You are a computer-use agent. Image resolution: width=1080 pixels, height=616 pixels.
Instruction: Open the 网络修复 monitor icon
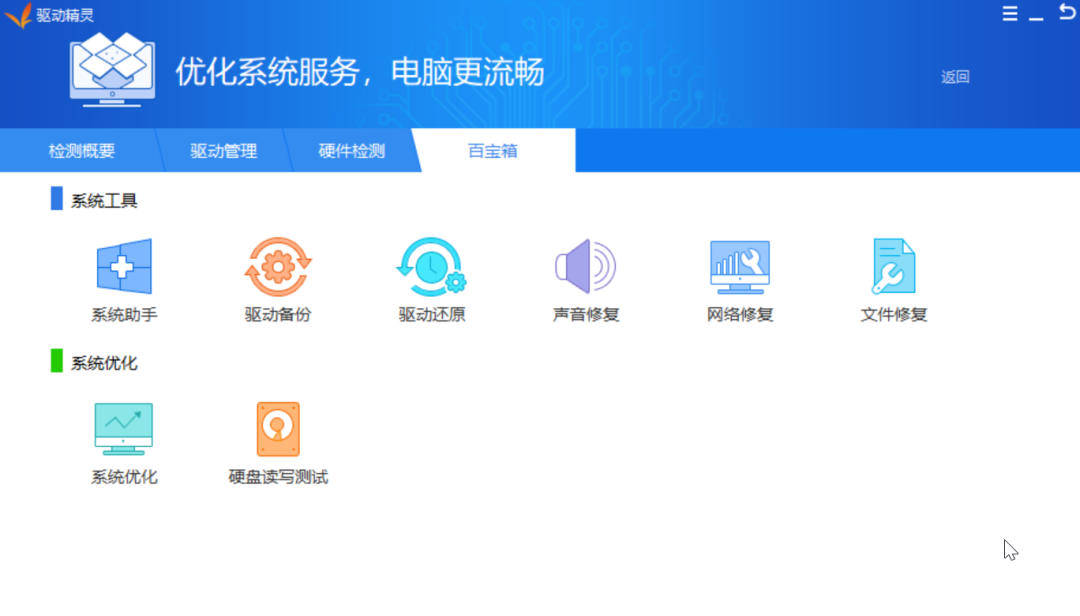pyautogui.click(x=740, y=267)
